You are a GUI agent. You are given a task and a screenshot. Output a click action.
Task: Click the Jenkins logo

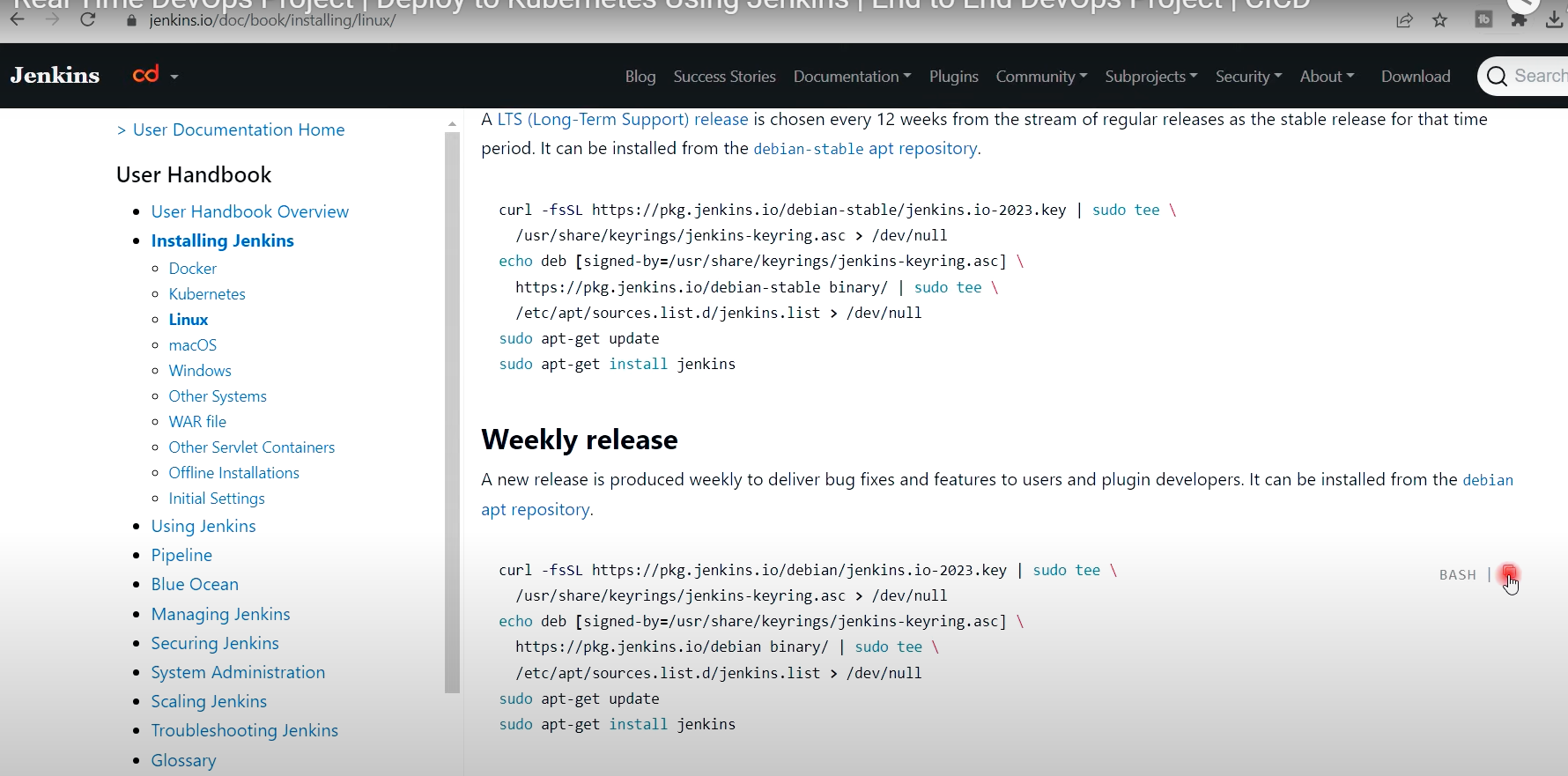point(55,76)
